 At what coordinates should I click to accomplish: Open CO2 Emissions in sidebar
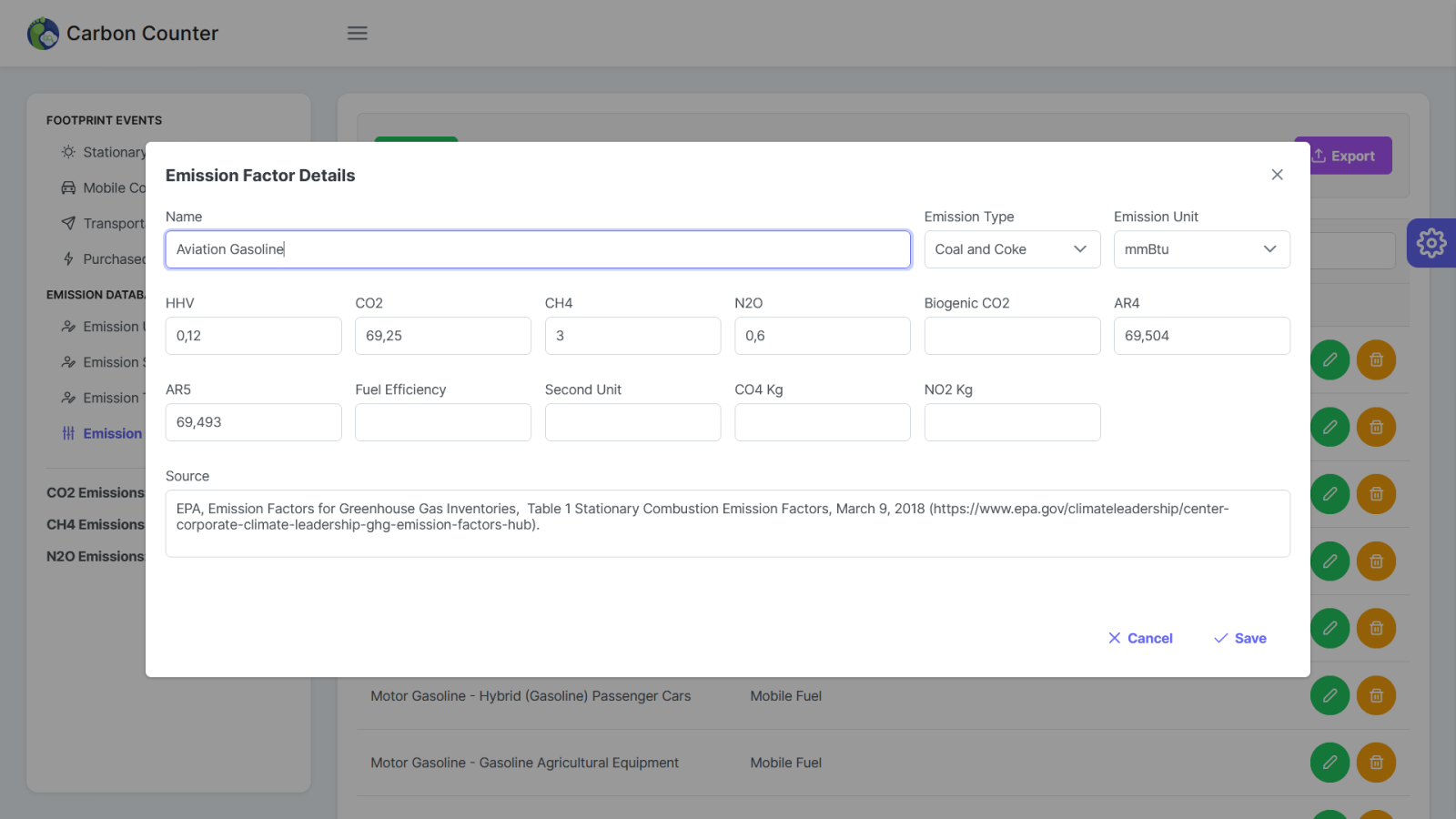click(96, 492)
